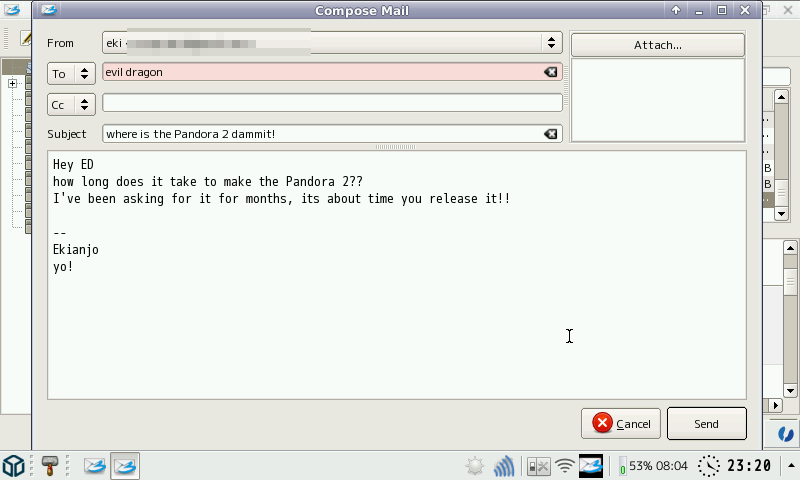This screenshot has height=480, width=800.
Task: Open the brightness sun icon in tray
Action: (474, 466)
